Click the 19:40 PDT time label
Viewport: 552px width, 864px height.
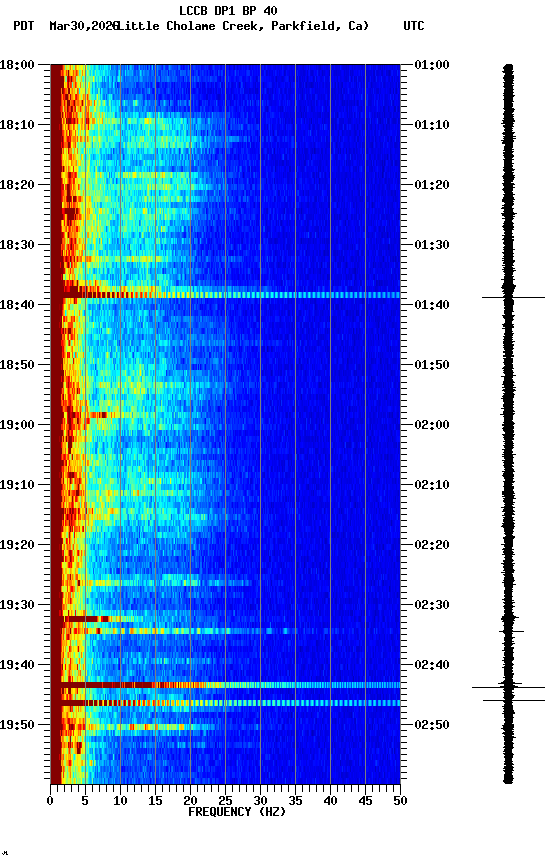coord(17,665)
